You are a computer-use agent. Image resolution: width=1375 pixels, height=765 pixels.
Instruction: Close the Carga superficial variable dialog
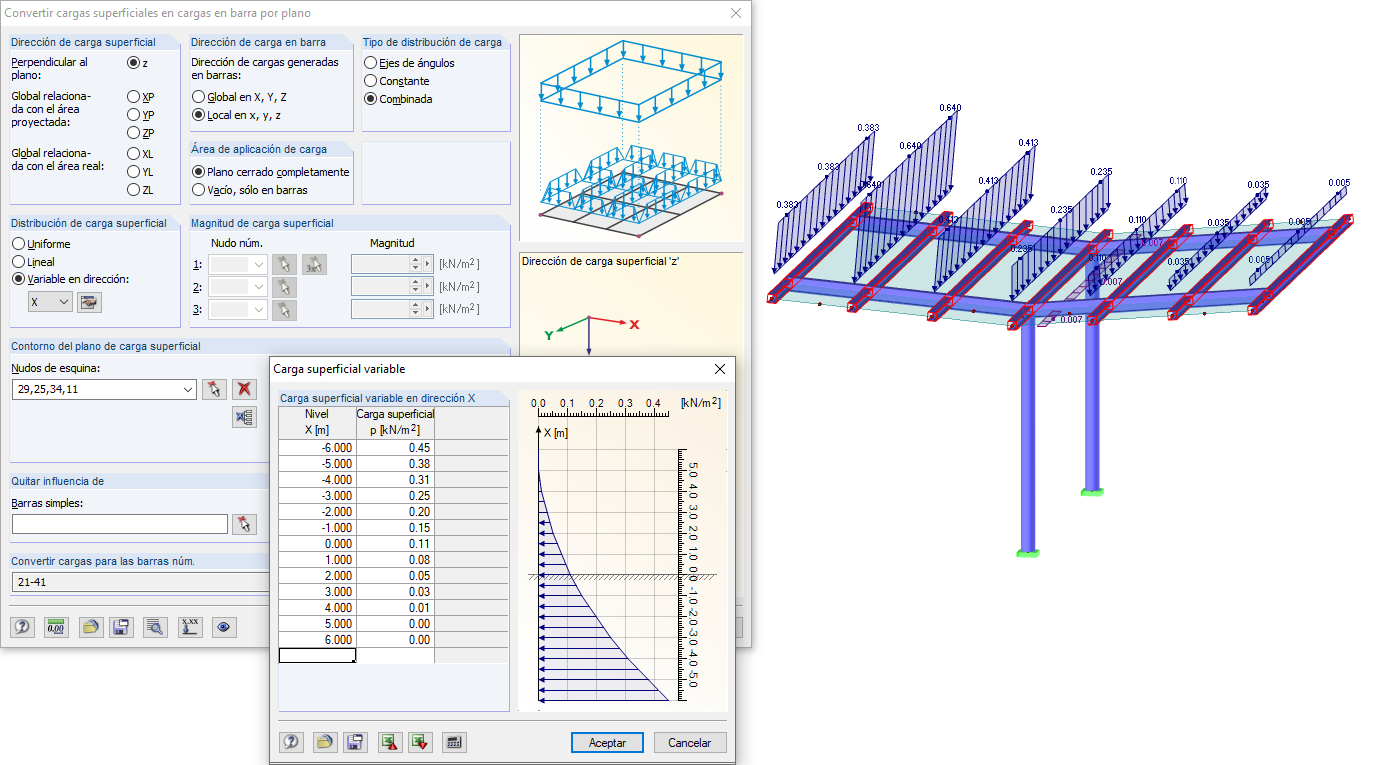click(720, 369)
